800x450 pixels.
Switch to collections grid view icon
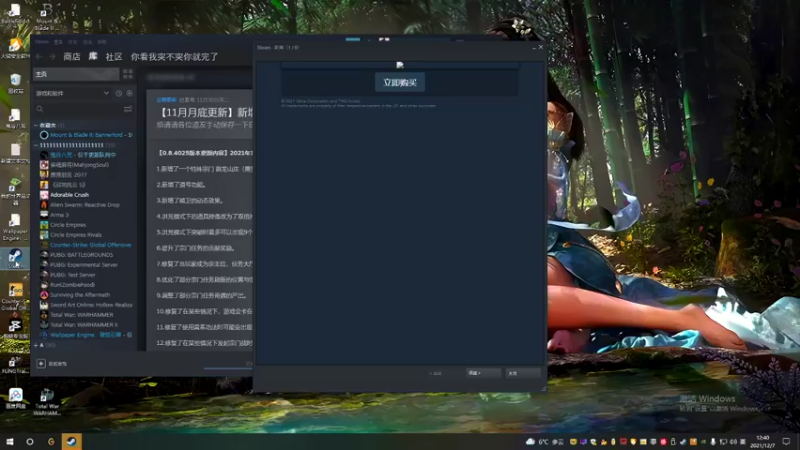pyautogui.click(x=128, y=74)
